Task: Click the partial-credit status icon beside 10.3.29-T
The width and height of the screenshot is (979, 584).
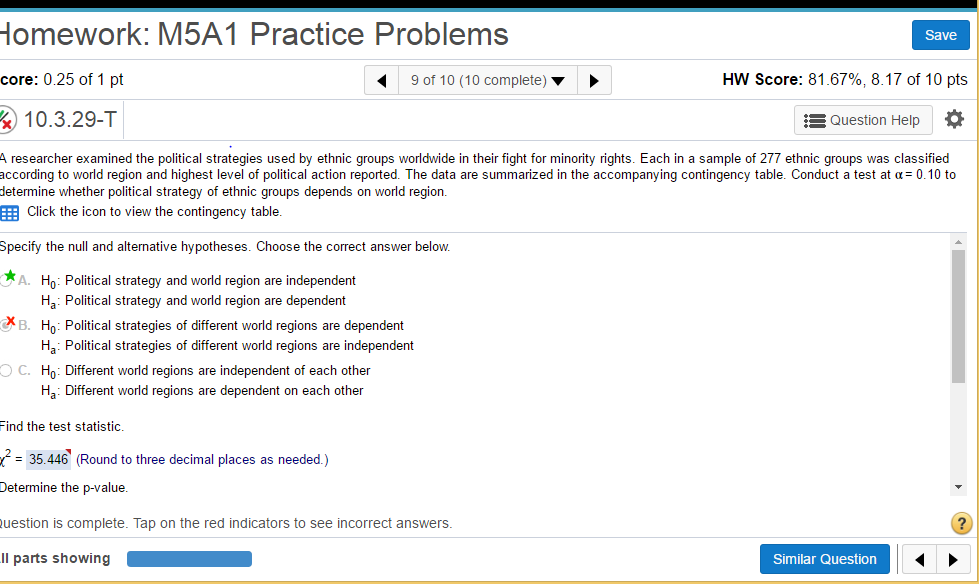Action: pyautogui.click(x=6, y=119)
